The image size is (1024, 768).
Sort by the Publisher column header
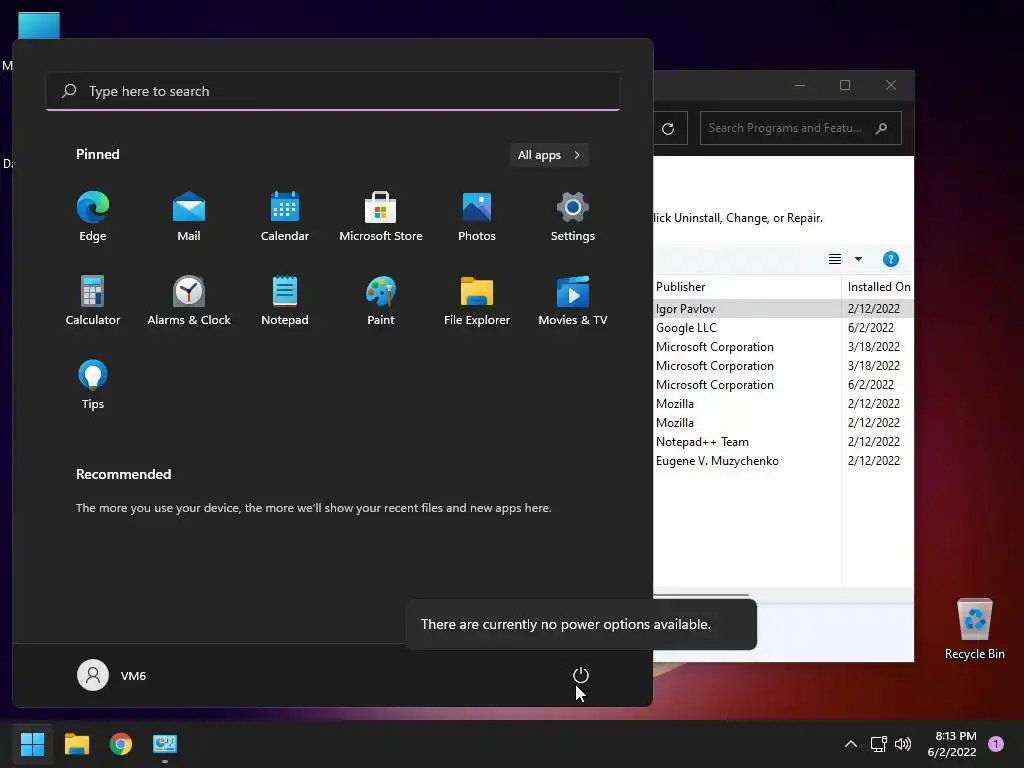747,287
